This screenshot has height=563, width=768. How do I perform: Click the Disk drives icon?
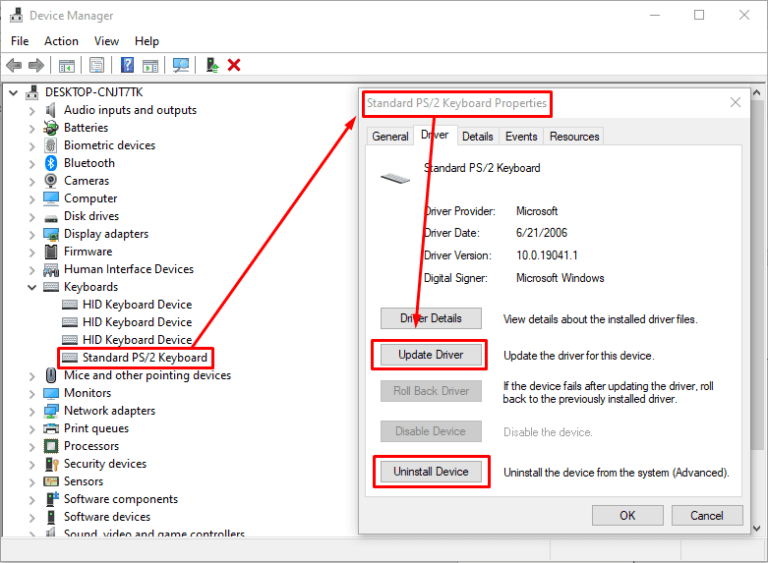(51, 218)
